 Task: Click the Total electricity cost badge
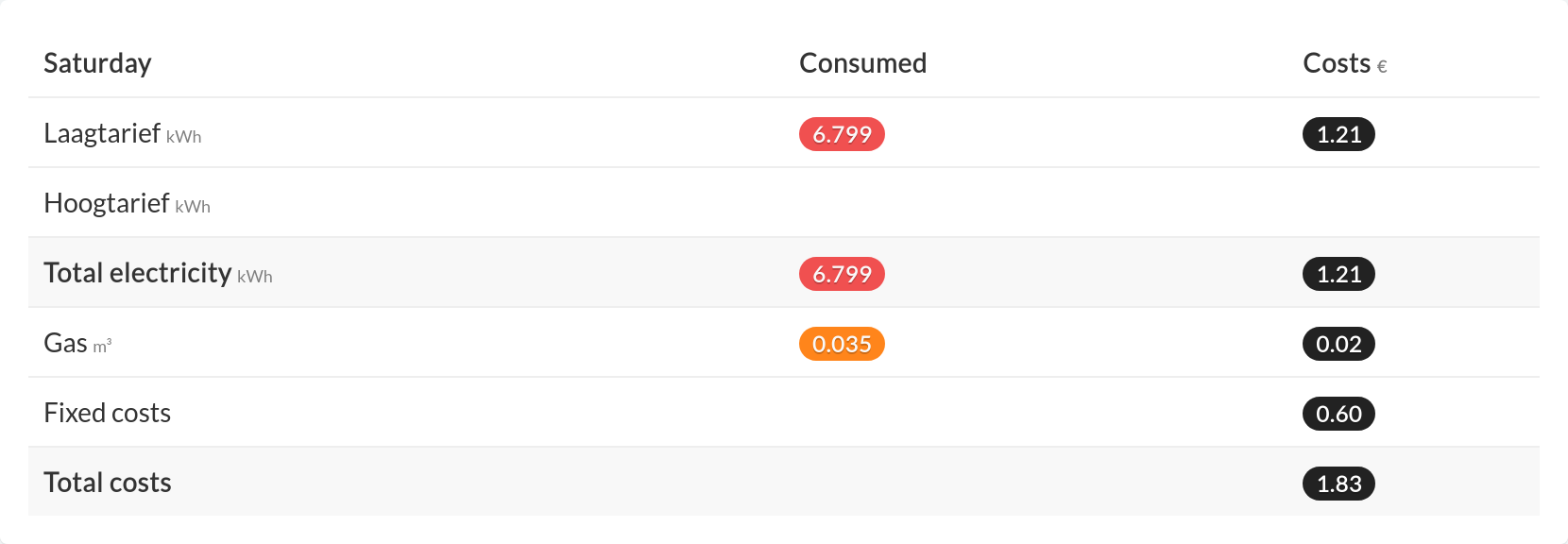coord(1338,274)
